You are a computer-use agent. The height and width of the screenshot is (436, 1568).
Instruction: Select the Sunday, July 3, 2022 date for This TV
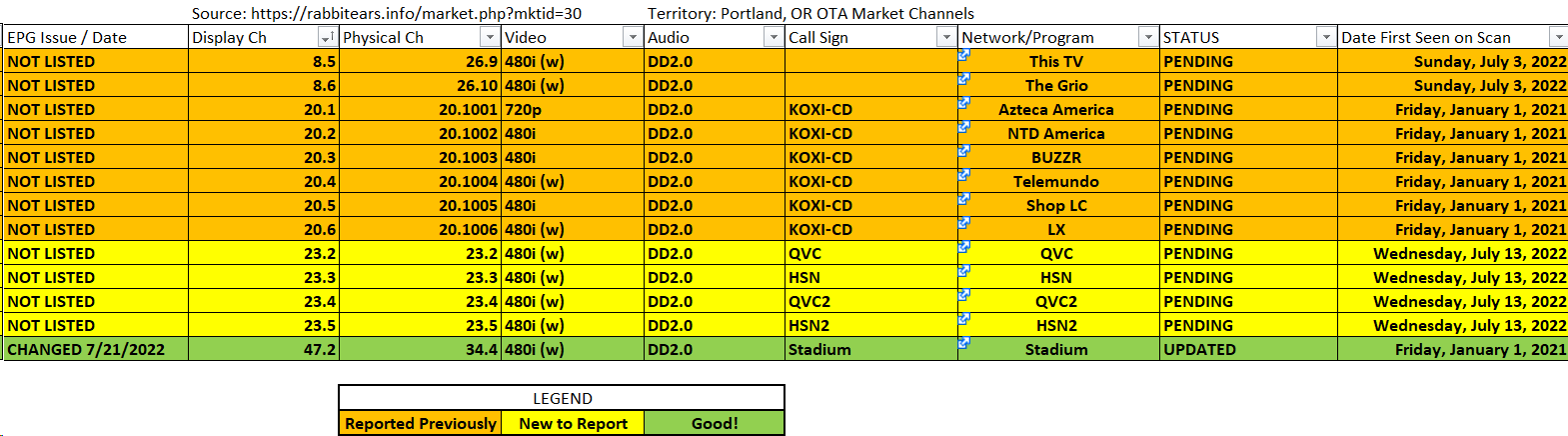tap(1453, 61)
